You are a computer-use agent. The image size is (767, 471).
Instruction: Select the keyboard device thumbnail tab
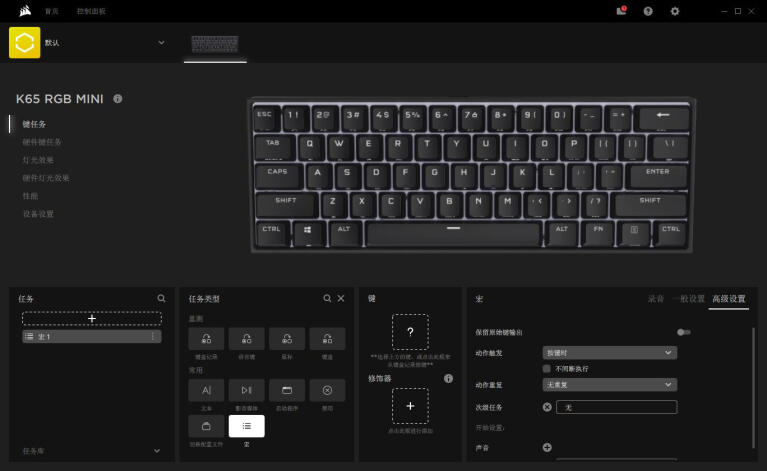coord(215,45)
